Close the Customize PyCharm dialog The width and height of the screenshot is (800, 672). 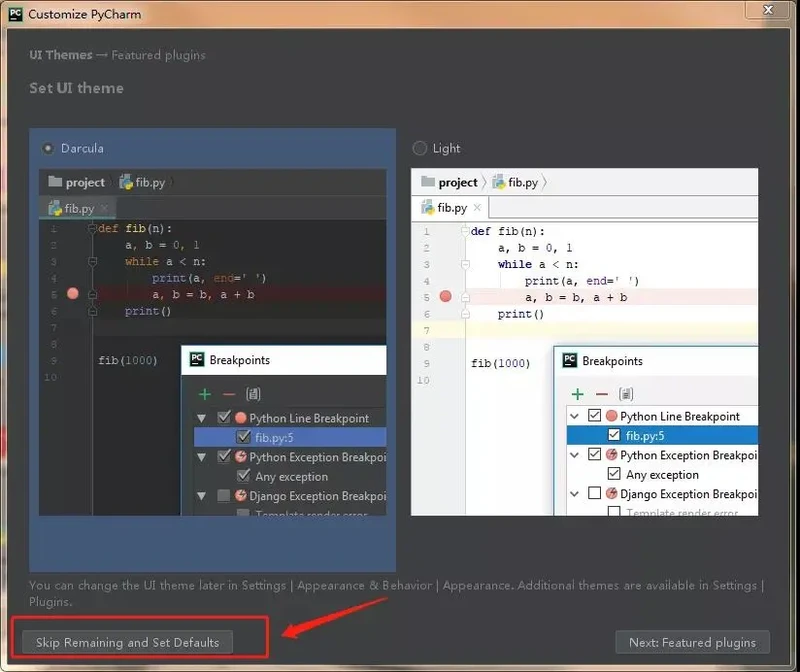coord(768,10)
